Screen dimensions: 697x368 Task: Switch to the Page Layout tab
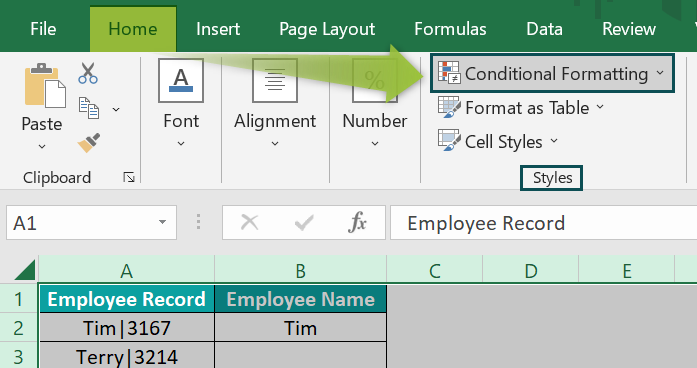click(327, 29)
